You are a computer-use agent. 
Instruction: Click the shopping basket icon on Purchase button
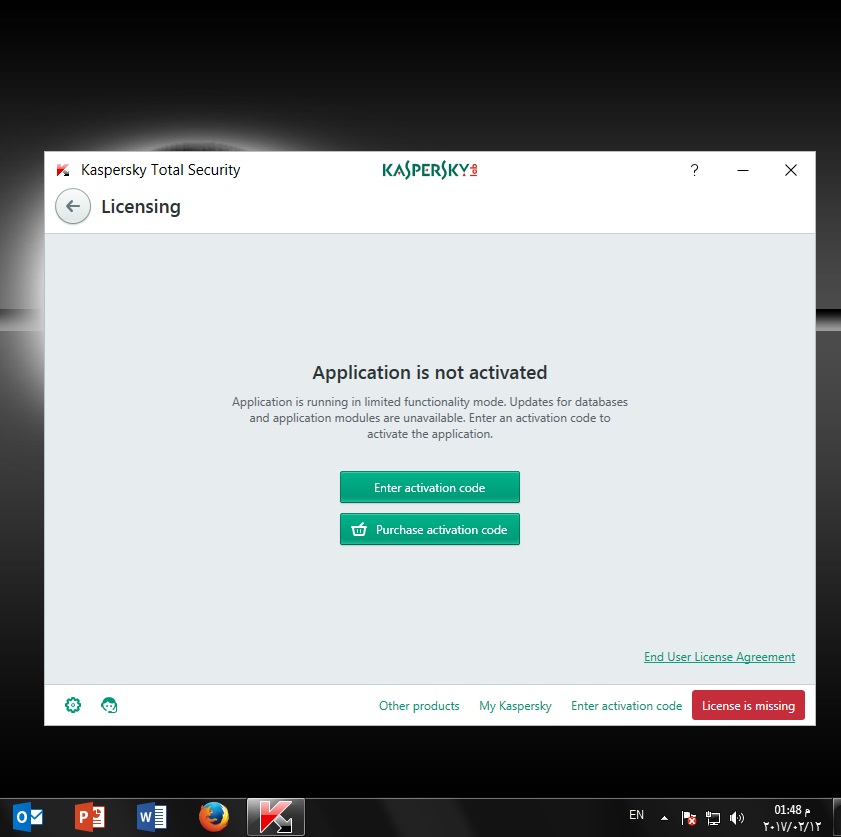[359, 529]
